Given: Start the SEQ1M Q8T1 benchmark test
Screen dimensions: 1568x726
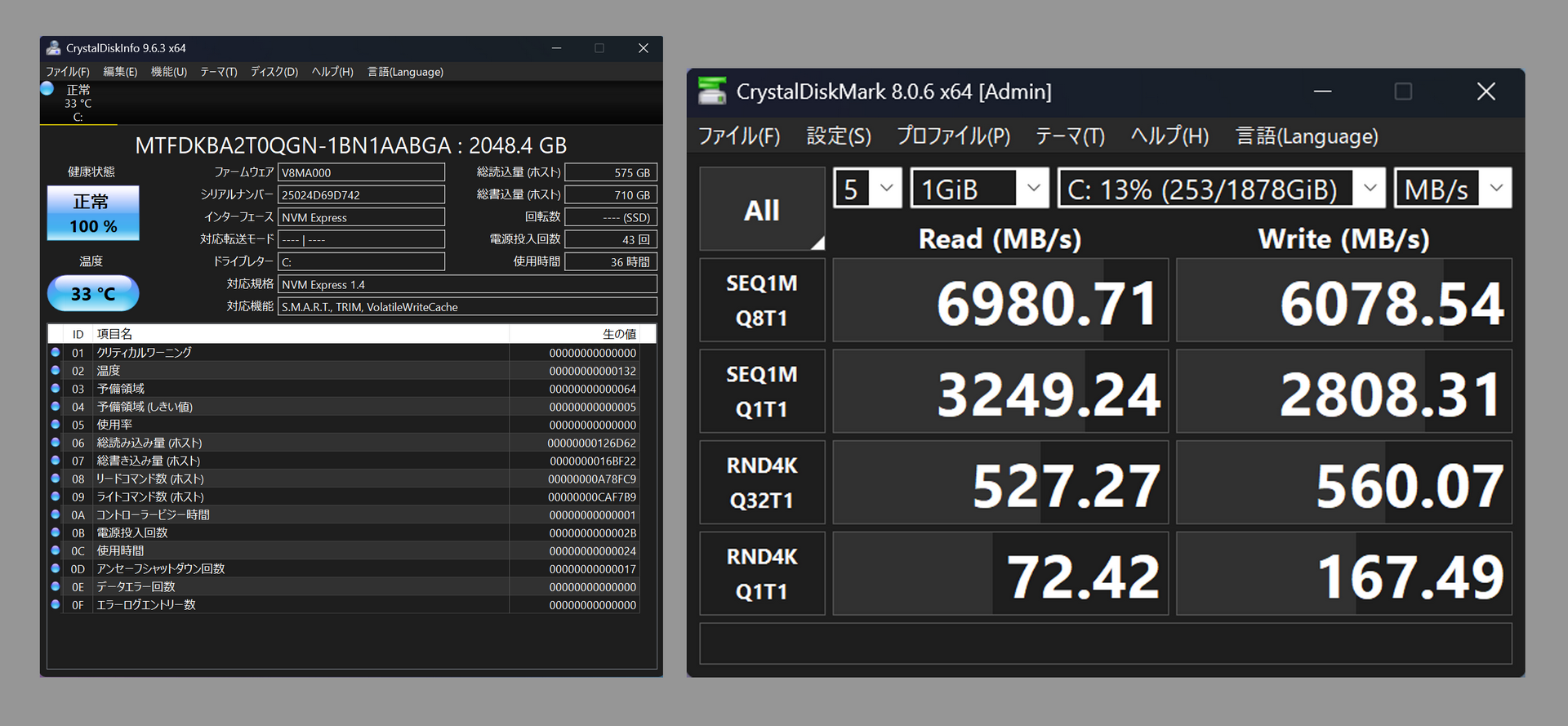Looking at the screenshot, I should pos(761,301).
